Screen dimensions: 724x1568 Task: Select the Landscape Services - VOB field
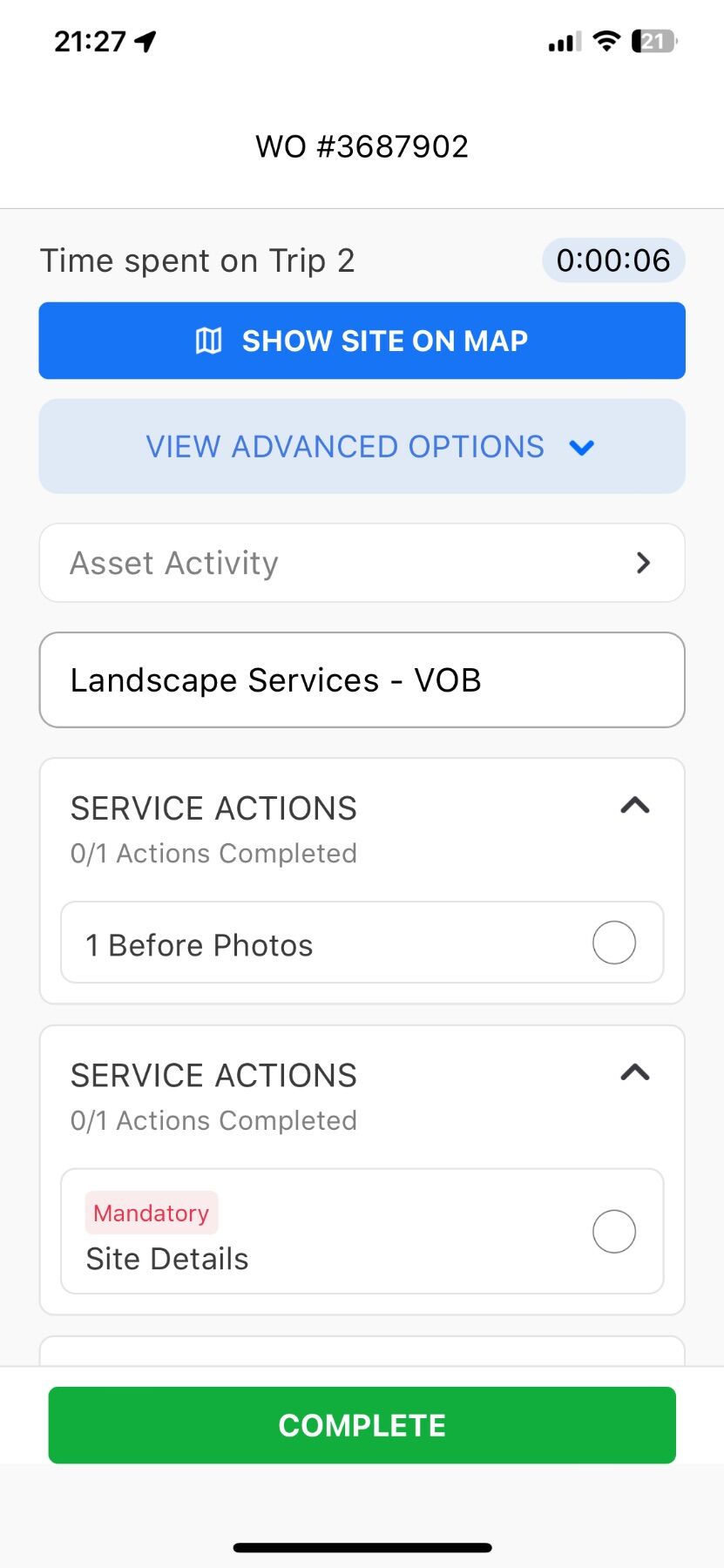coord(362,680)
